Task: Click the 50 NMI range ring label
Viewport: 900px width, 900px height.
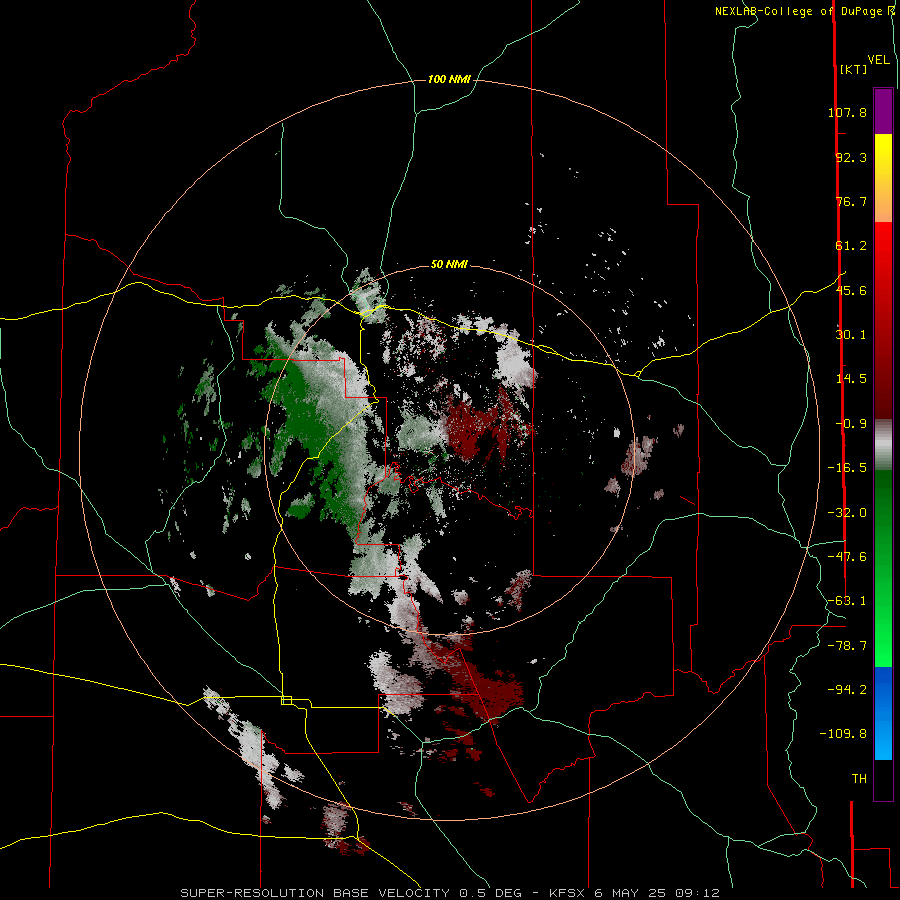Action: 449,265
